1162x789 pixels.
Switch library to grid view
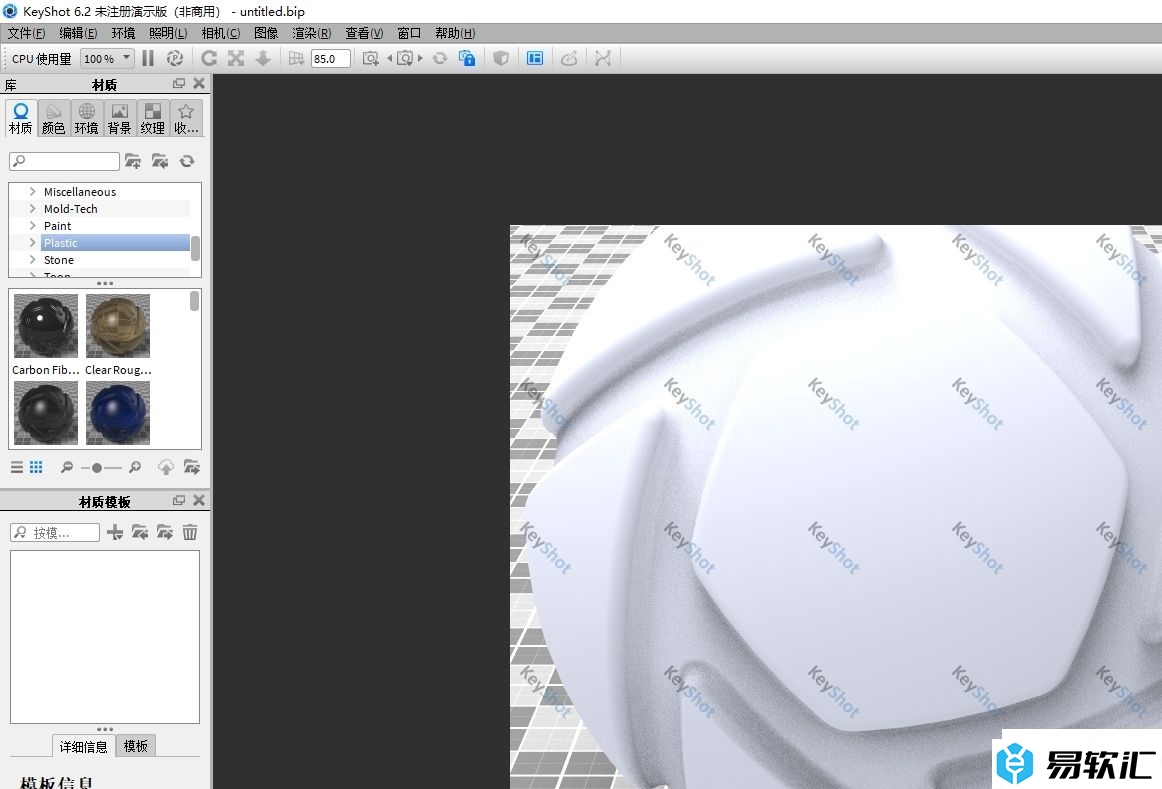point(36,467)
